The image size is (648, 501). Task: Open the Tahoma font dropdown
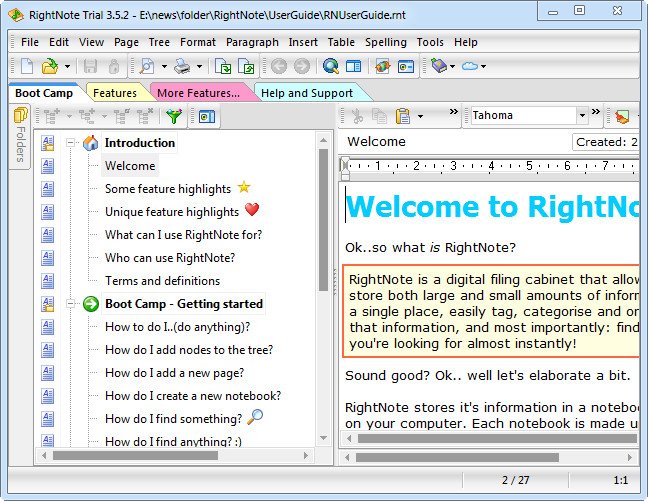pos(582,115)
